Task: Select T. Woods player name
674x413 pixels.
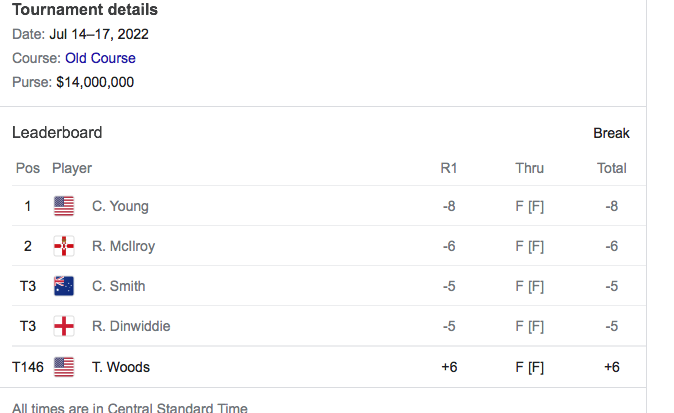Action: pyautogui.click(x=120, y=367)
